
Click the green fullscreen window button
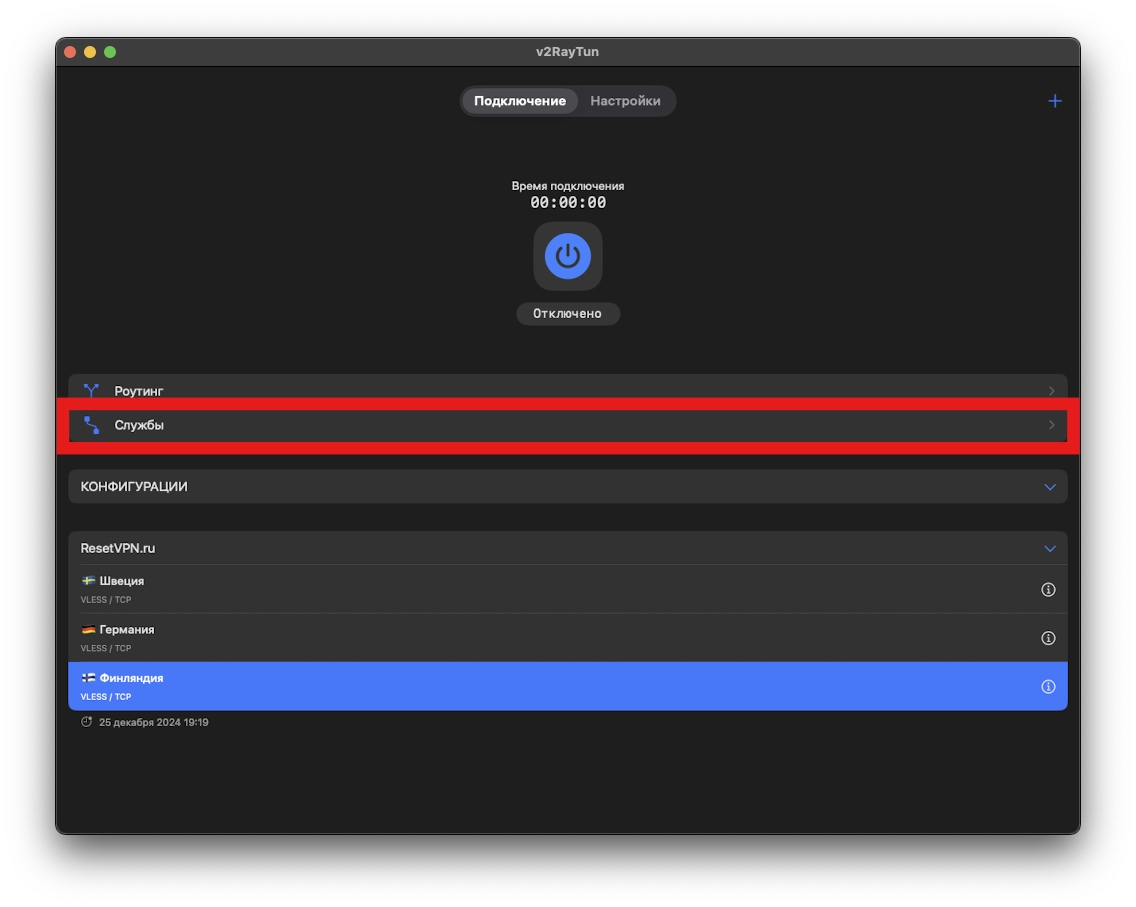[x=110, y=52]
